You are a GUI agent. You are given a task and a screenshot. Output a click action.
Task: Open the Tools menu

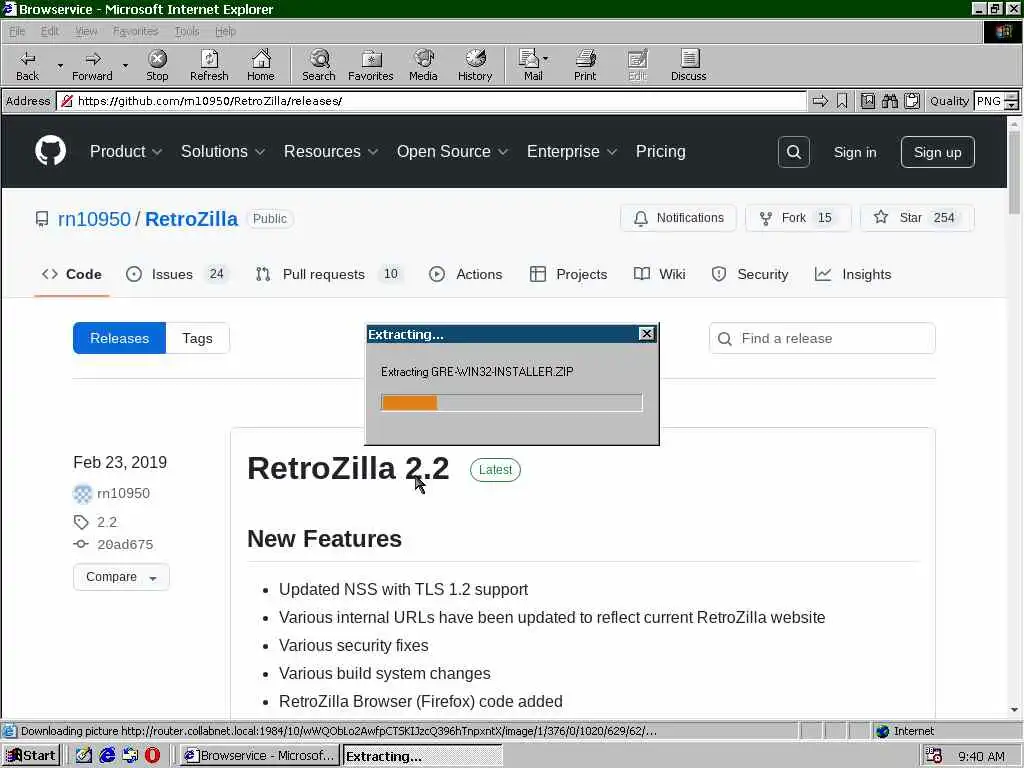[187, 31]
